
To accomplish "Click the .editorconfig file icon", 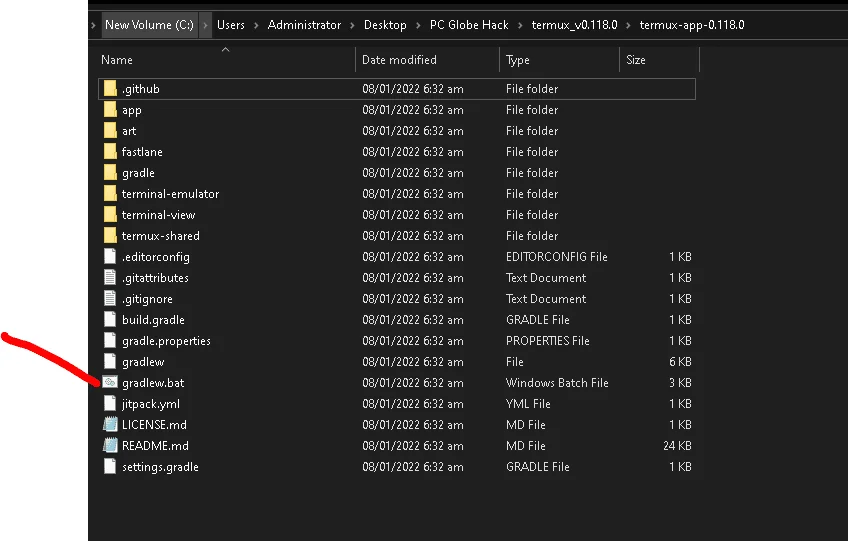I will 110,256.
